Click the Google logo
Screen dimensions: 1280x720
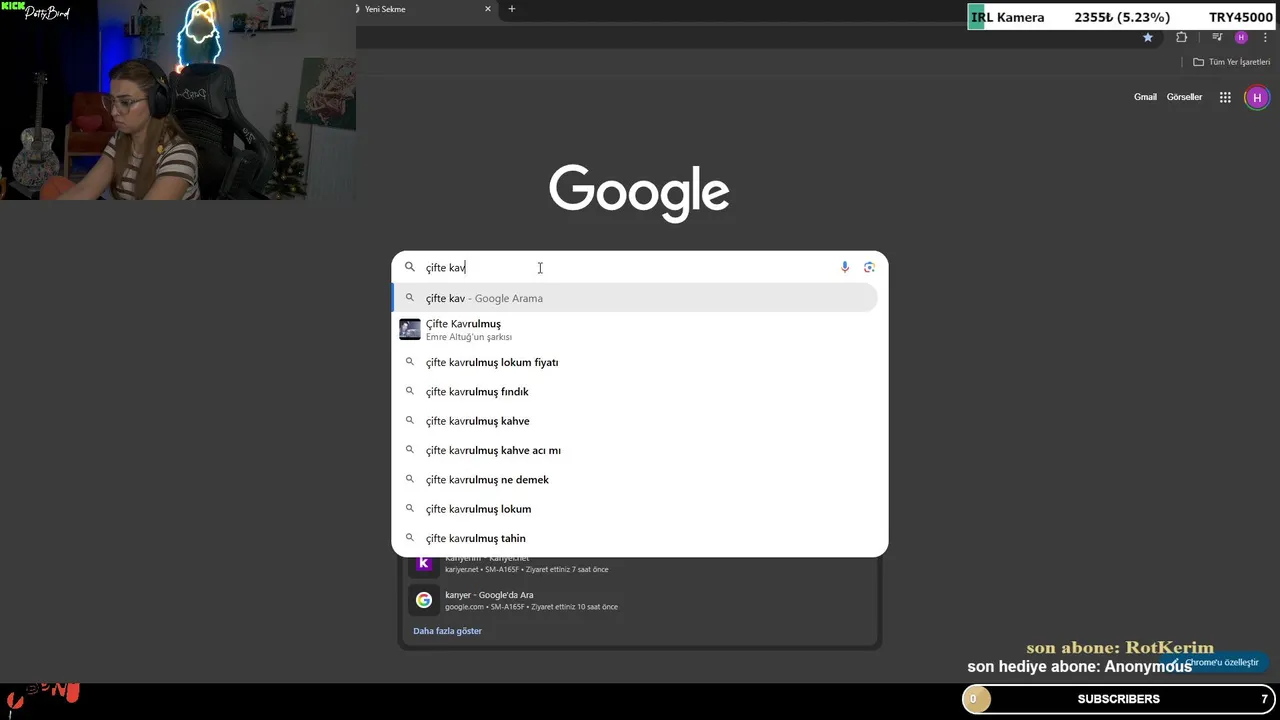click(x=639, y=192)
